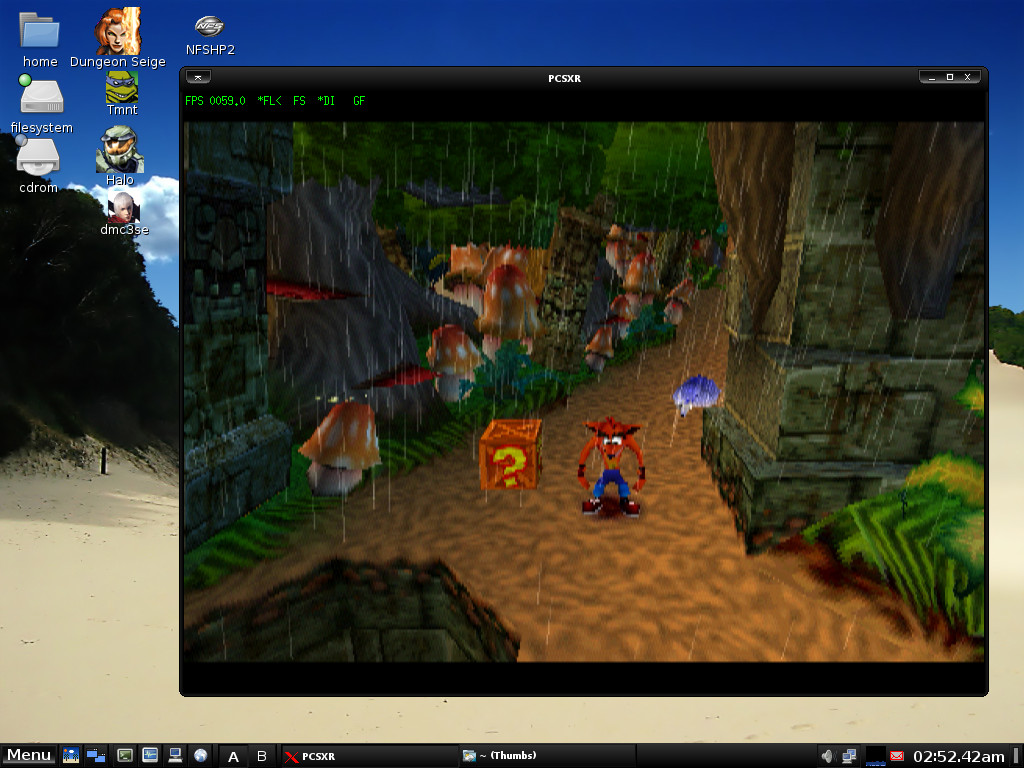Close the PCSXR window
Image resolution: width=1024 pixels, height=768 pixels.
968,77
